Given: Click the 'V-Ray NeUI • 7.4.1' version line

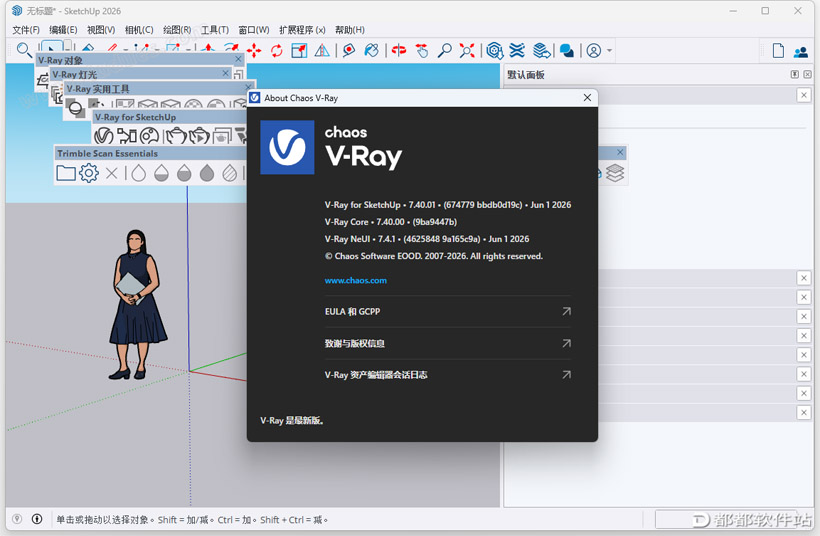Looking at the screenshot, I should [x=427, y=239].
